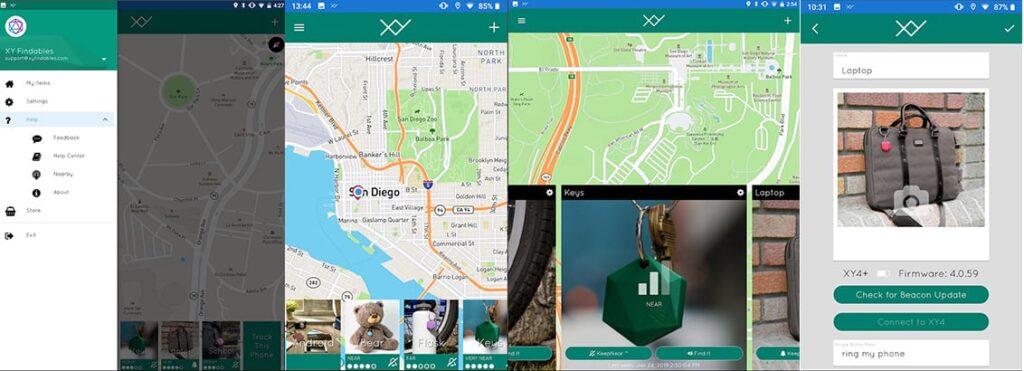Open the hamburger menu on the Keys card screen
1024x371 pixels.
point(522,21)
